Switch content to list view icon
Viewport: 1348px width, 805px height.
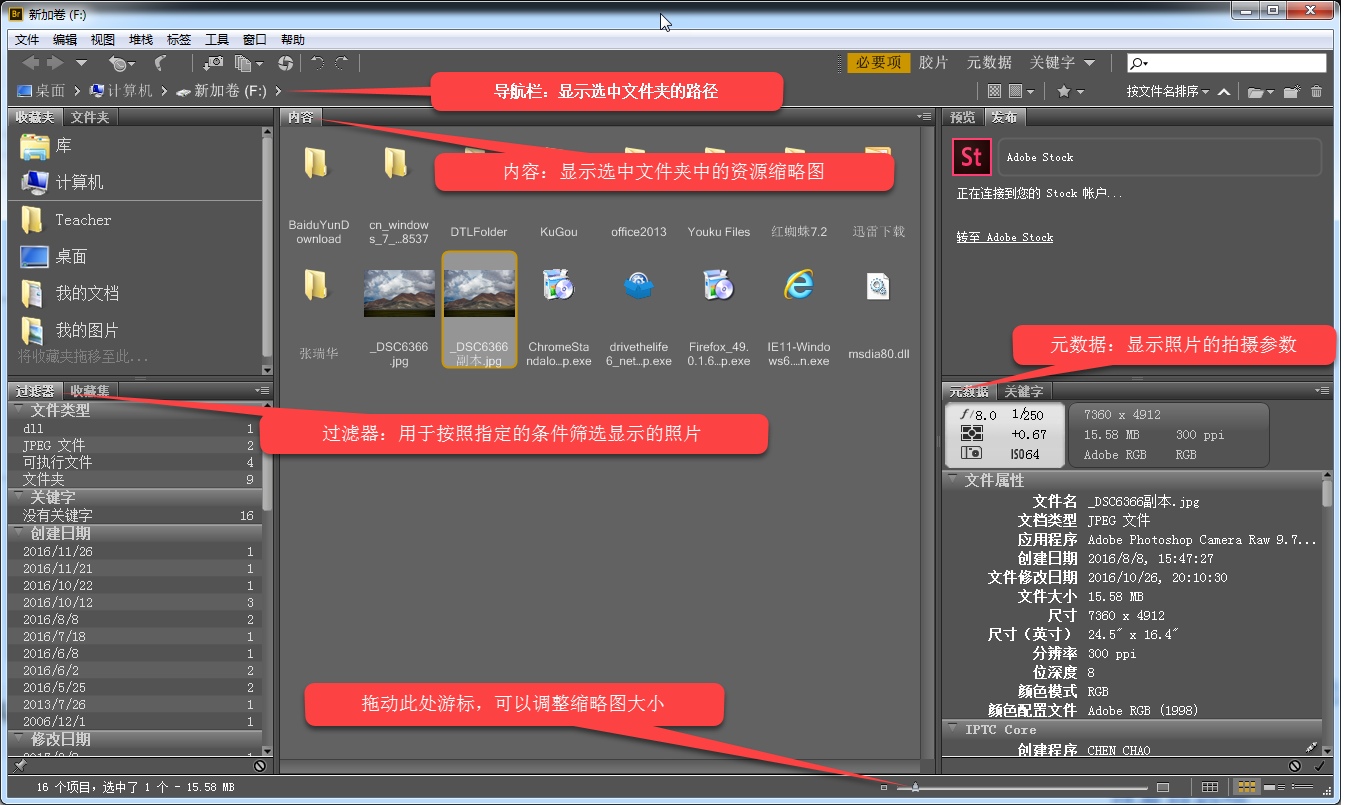[1302, 787]
